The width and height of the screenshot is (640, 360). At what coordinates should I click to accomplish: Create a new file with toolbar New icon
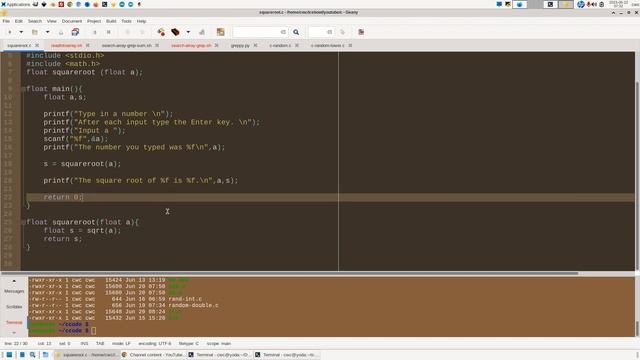[10, 32]
